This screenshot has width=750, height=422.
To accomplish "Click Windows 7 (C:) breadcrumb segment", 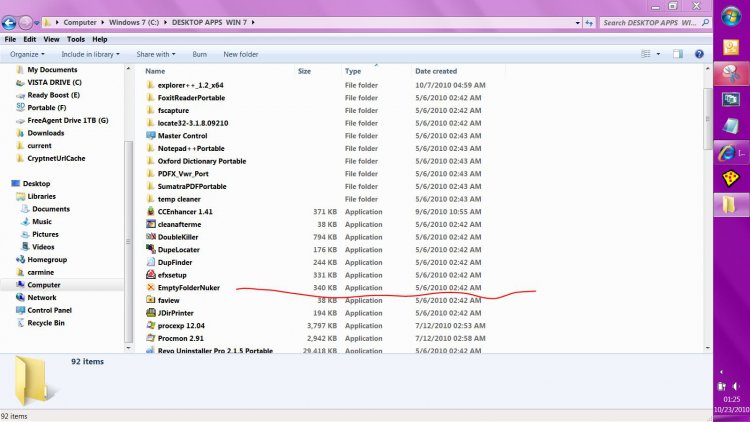I will click(x=134, y=22).
